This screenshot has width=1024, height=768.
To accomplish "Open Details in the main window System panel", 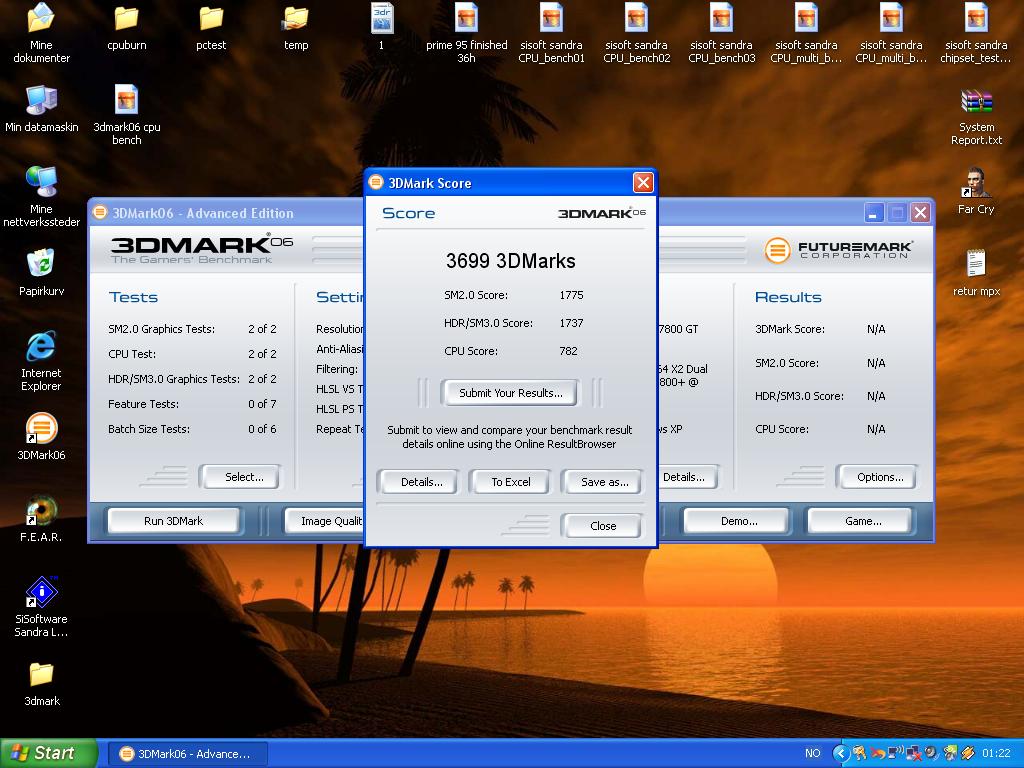I will tap(686, 477).
